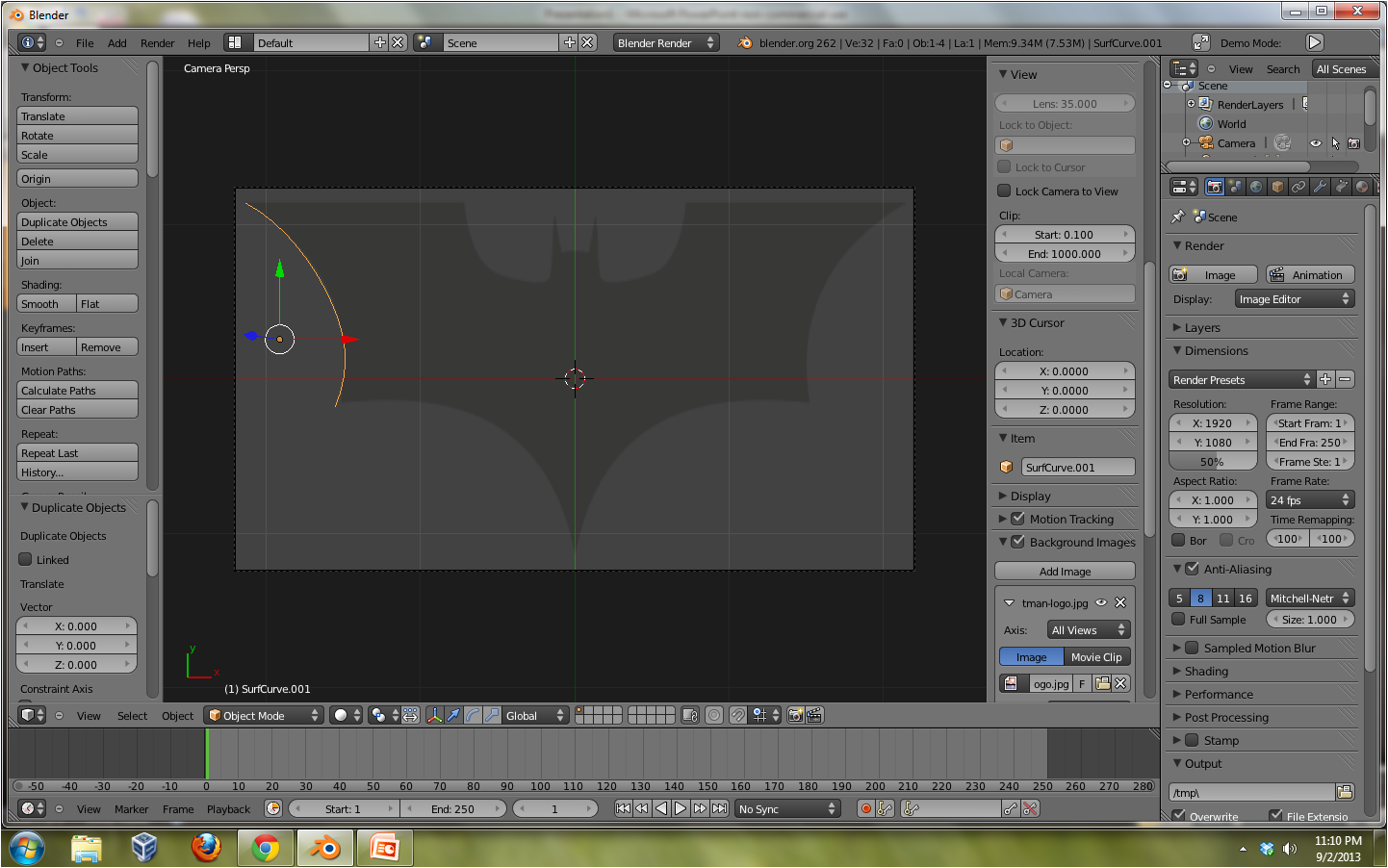The height and width of the screenshot is (868, 1388).
Task: Open file browser for output path
Action: [1345, 792]
